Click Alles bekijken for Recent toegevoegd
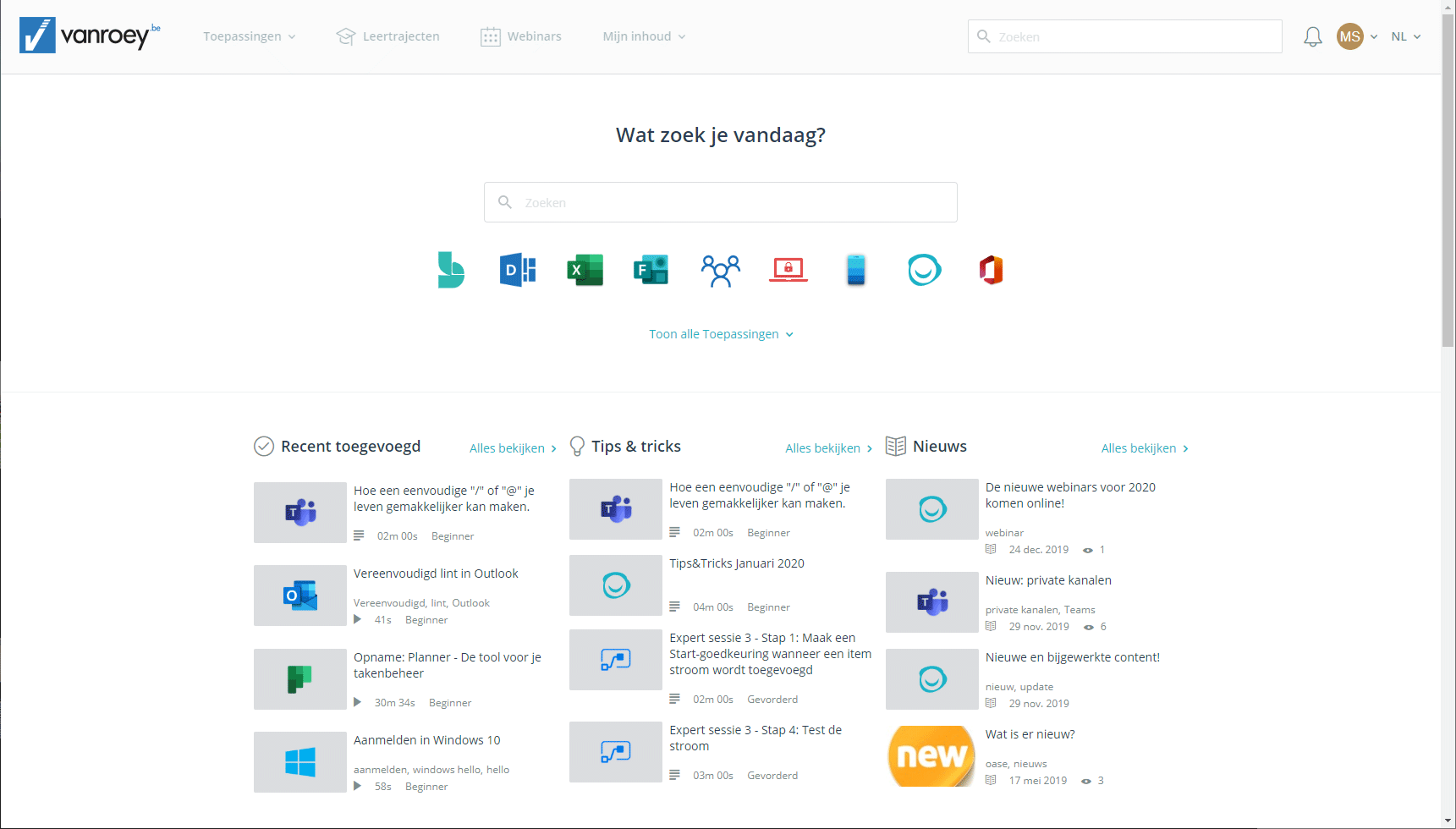This screenshot has height=829, width=1456. (513, 448)
